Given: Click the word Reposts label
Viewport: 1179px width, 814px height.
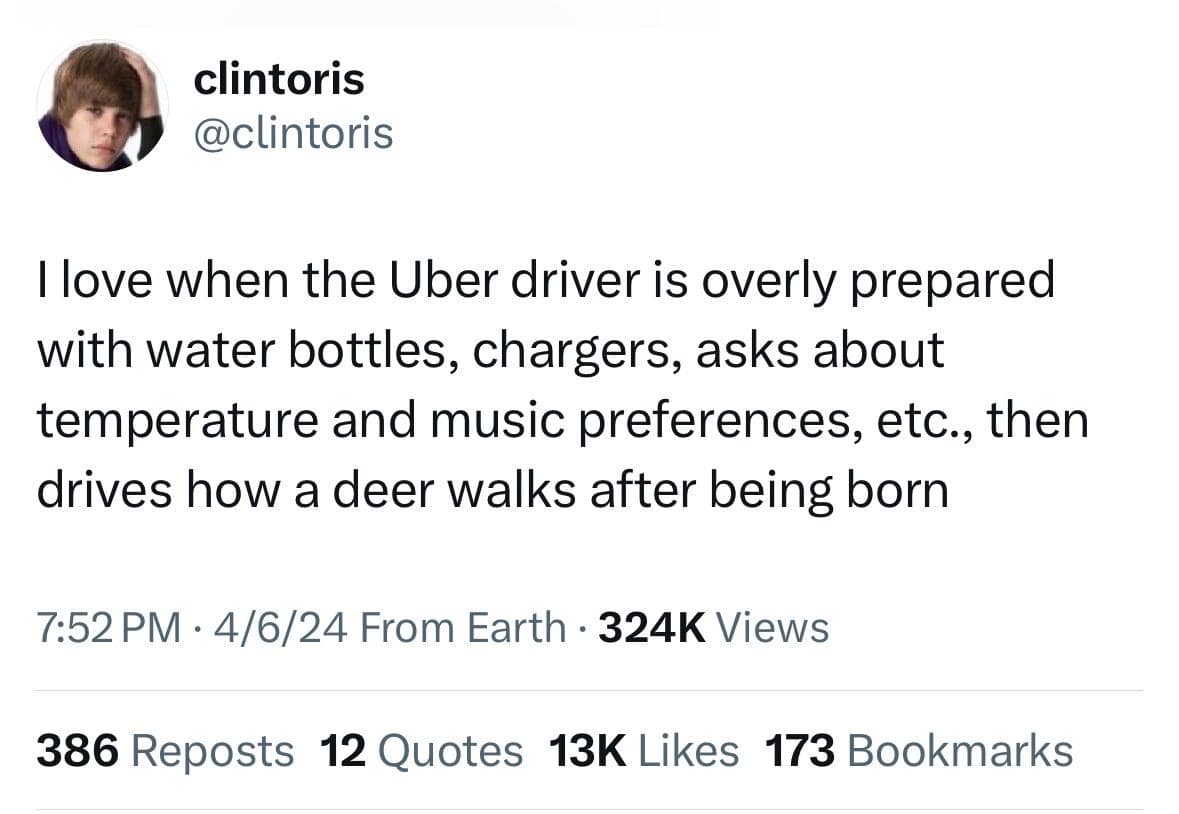Looking at the screenshot, I should pyautogui.click(x=212, y=751).
